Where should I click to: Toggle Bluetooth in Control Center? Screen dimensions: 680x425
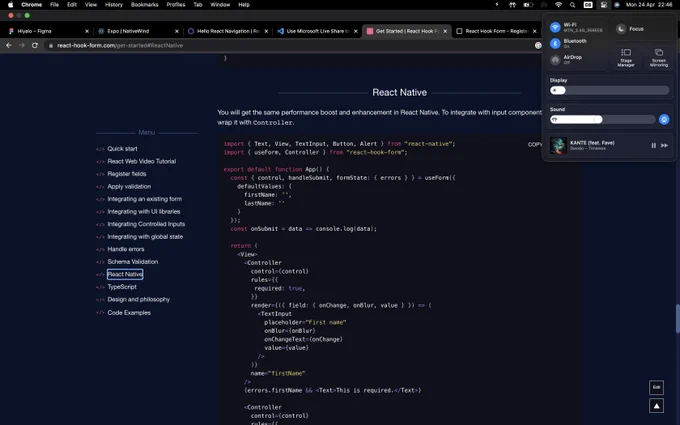(555, 43)
